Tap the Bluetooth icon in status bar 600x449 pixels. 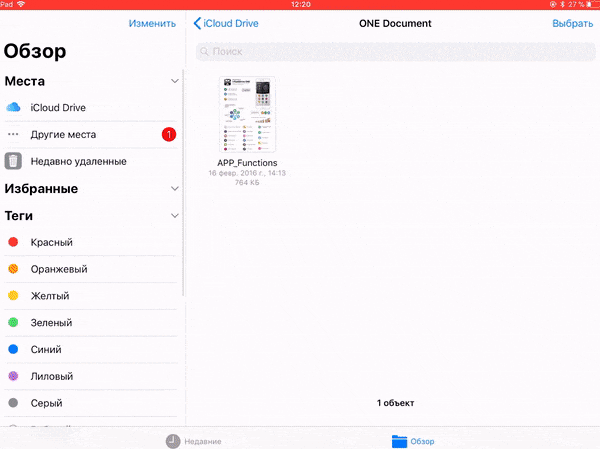point(562,4)
